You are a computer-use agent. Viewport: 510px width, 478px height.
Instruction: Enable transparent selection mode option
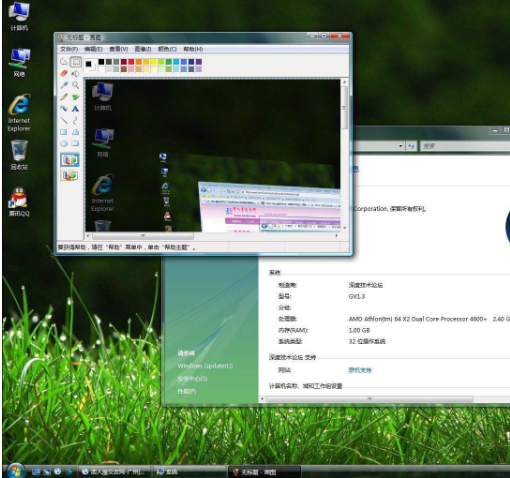click(x=70, y=175)
